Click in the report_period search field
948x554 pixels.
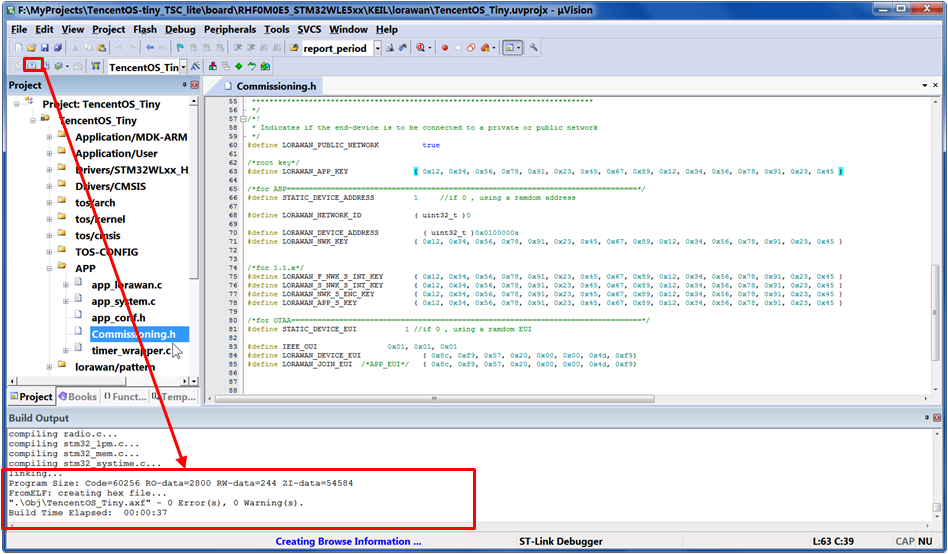click(337, 48)
